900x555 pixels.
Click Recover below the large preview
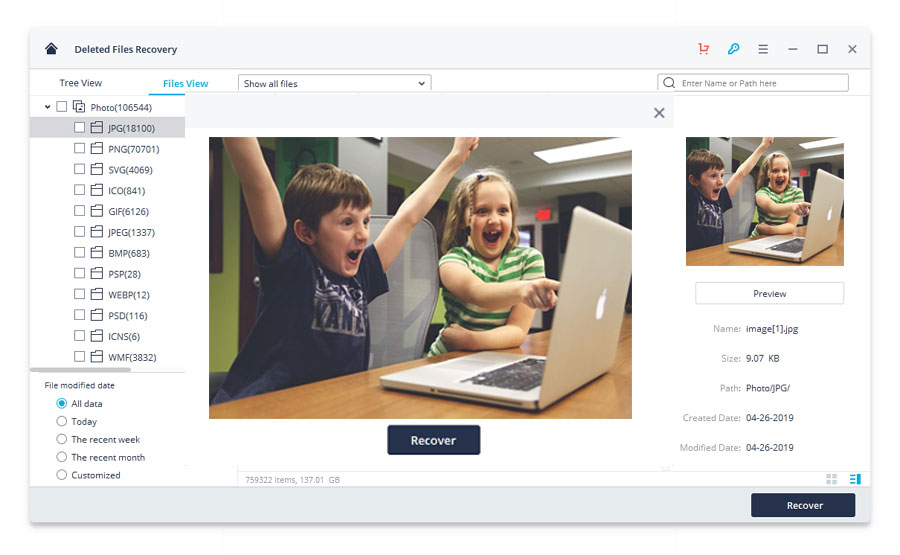(433, 440)
